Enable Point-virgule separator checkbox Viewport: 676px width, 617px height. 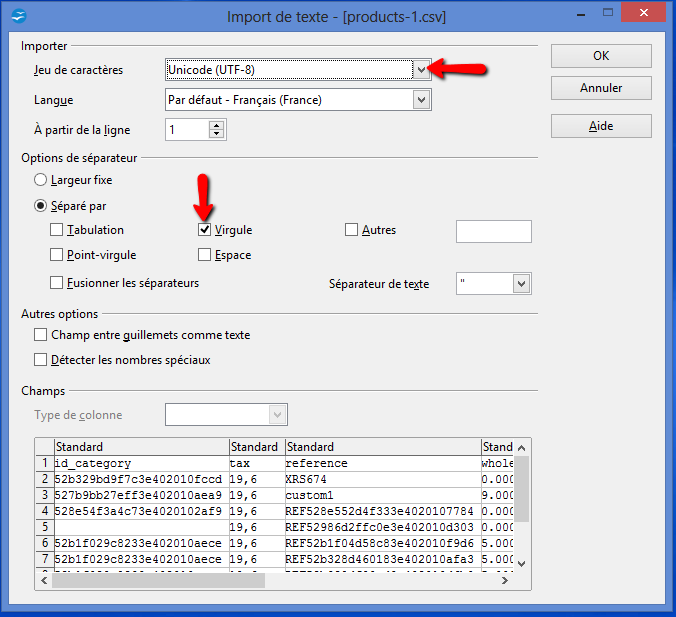click(x=56, y=255)
